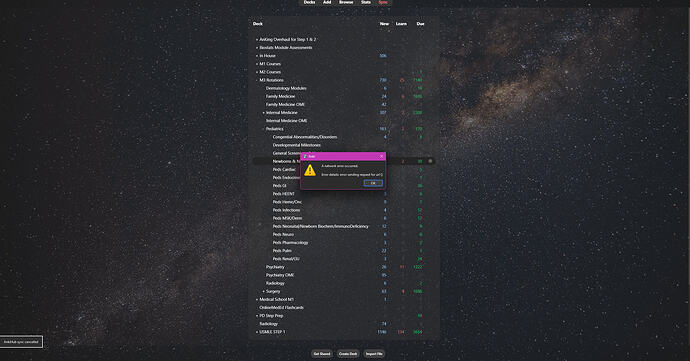Expand the Internal Medicine subdeck
Image resolution: width=690 pixels, height=361 pixels.
(x=264, y=113)
